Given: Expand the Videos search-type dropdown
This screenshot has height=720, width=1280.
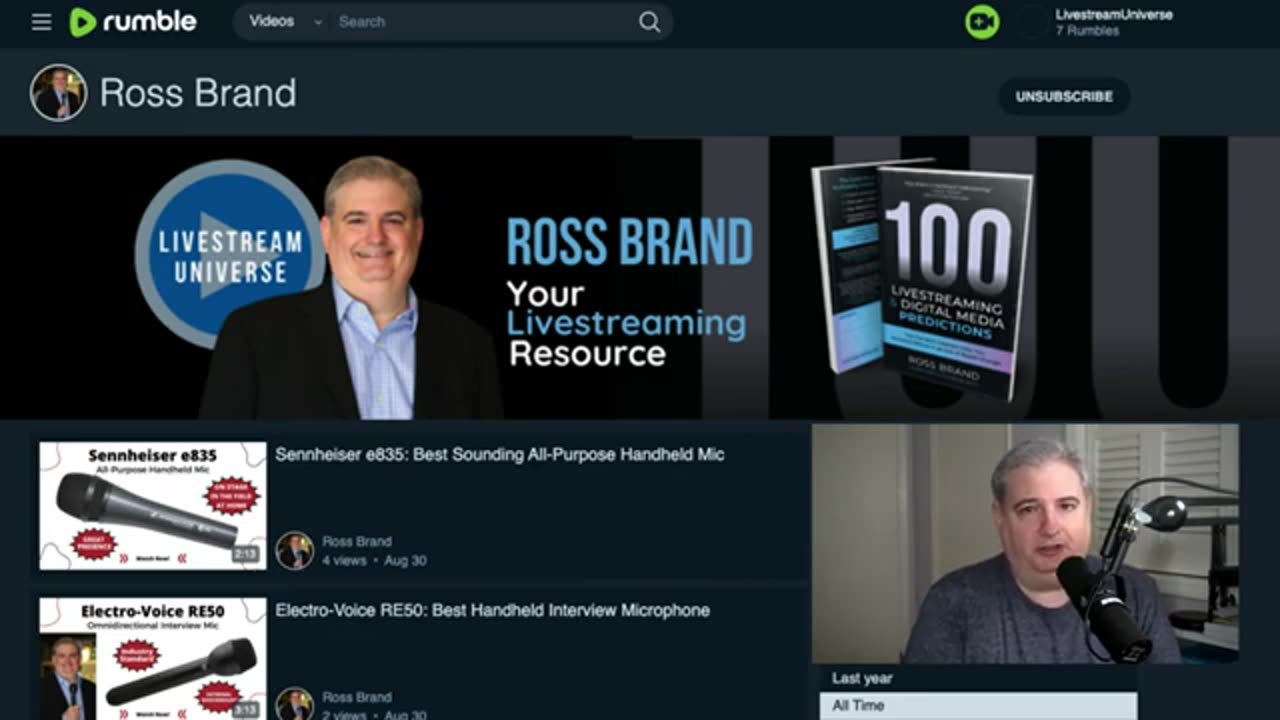Looking at the screenshot, I should pos(285,21).
